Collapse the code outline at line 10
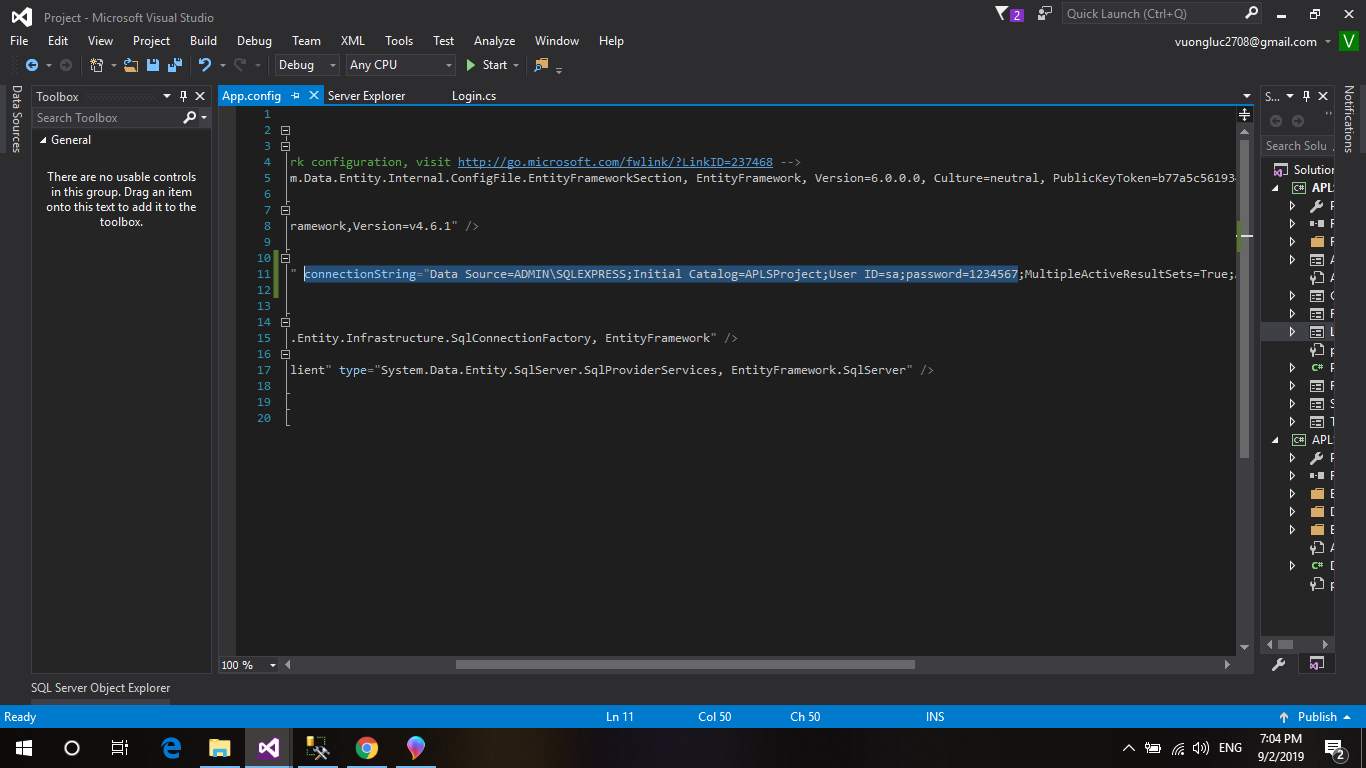This screenshot has height=768, width=1366. [285, 258]
